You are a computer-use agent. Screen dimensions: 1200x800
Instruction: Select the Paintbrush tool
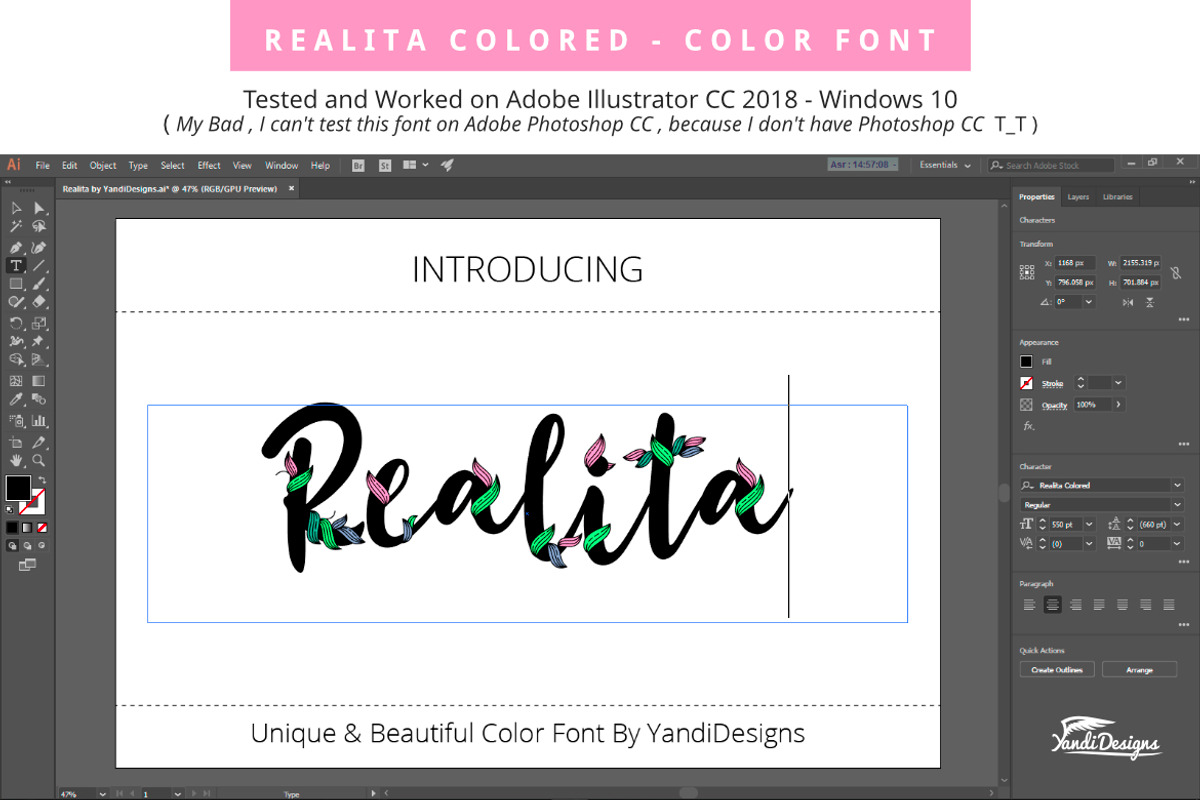(39, 283)
